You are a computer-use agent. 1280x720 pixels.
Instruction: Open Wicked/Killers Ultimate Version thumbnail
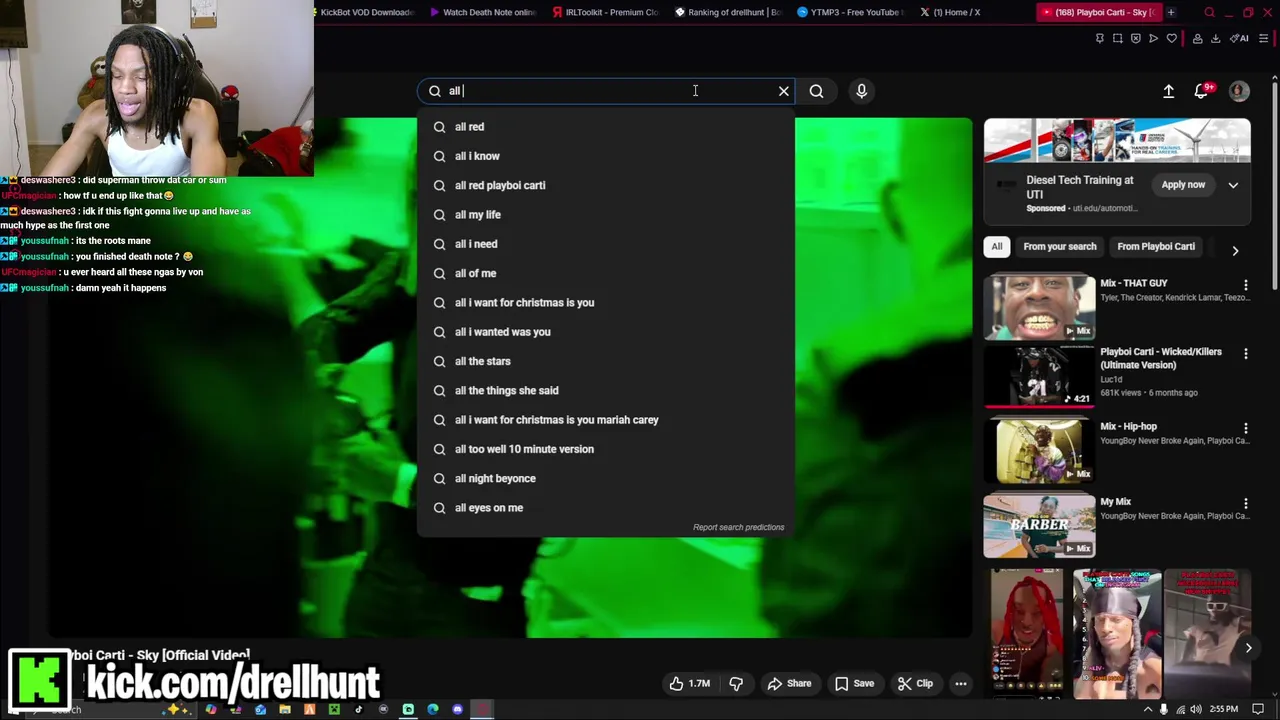(x=1039, y=377)
